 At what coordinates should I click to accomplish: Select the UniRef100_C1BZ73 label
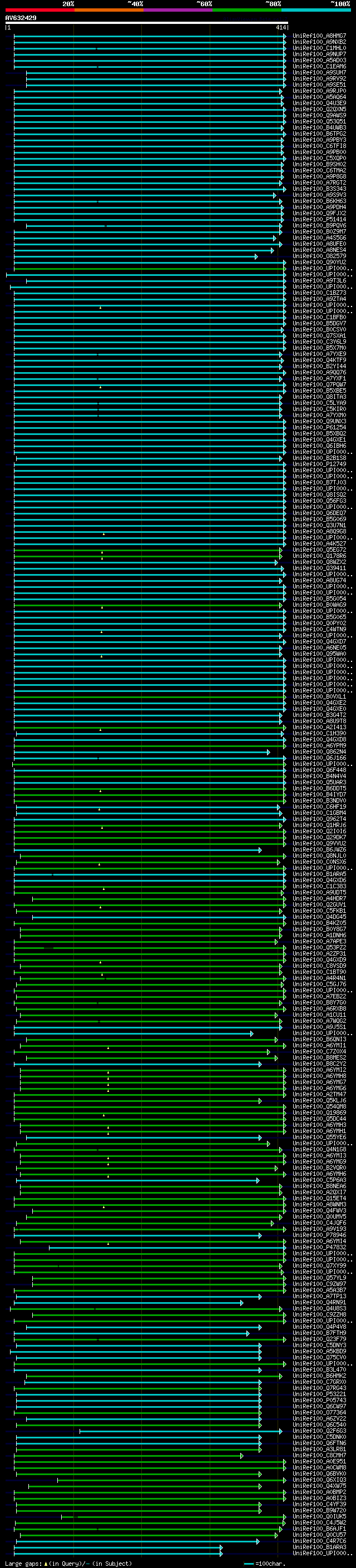coord(319,293)
